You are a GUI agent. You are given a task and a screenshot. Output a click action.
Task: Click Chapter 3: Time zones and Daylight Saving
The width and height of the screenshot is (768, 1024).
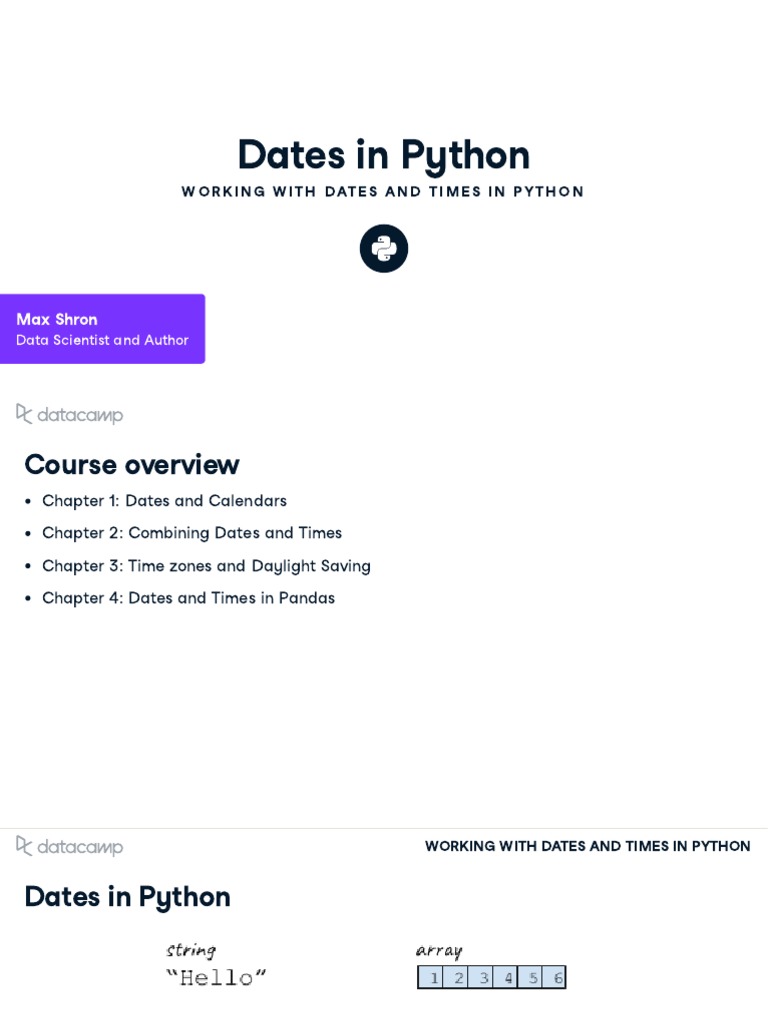[206, 566]
